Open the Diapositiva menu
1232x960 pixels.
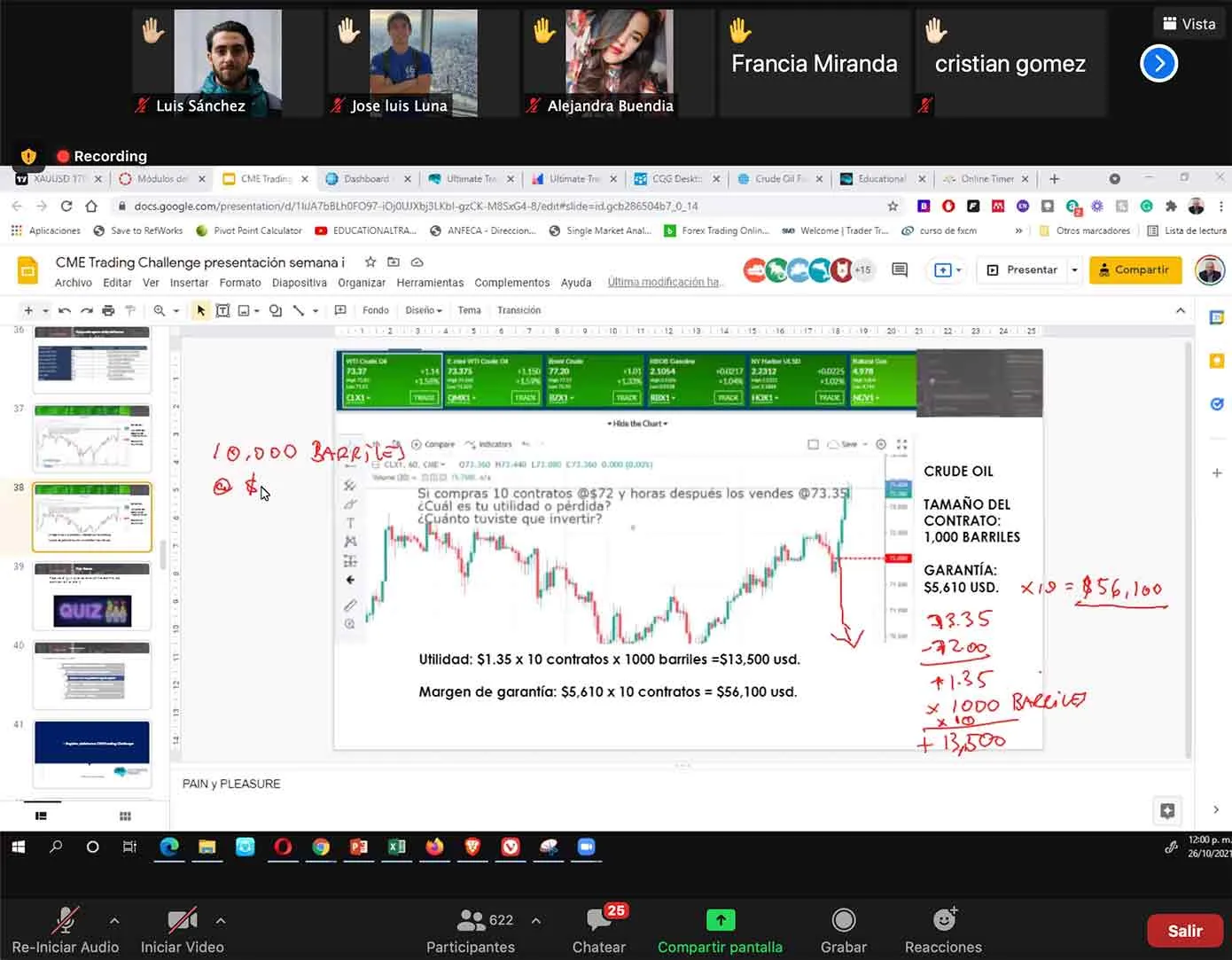click(x=300, y=283)
